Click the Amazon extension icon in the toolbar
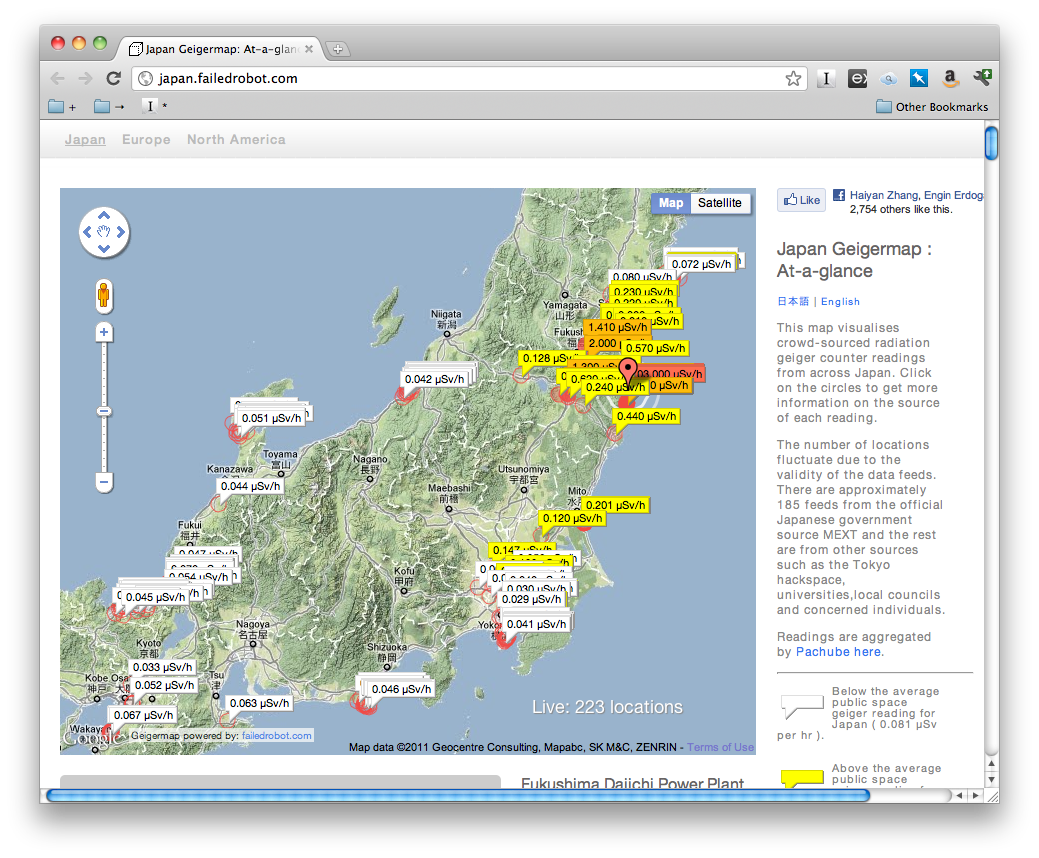Image resolution: width=1039 pixels, height=858 pixels. tap(949, 78)
